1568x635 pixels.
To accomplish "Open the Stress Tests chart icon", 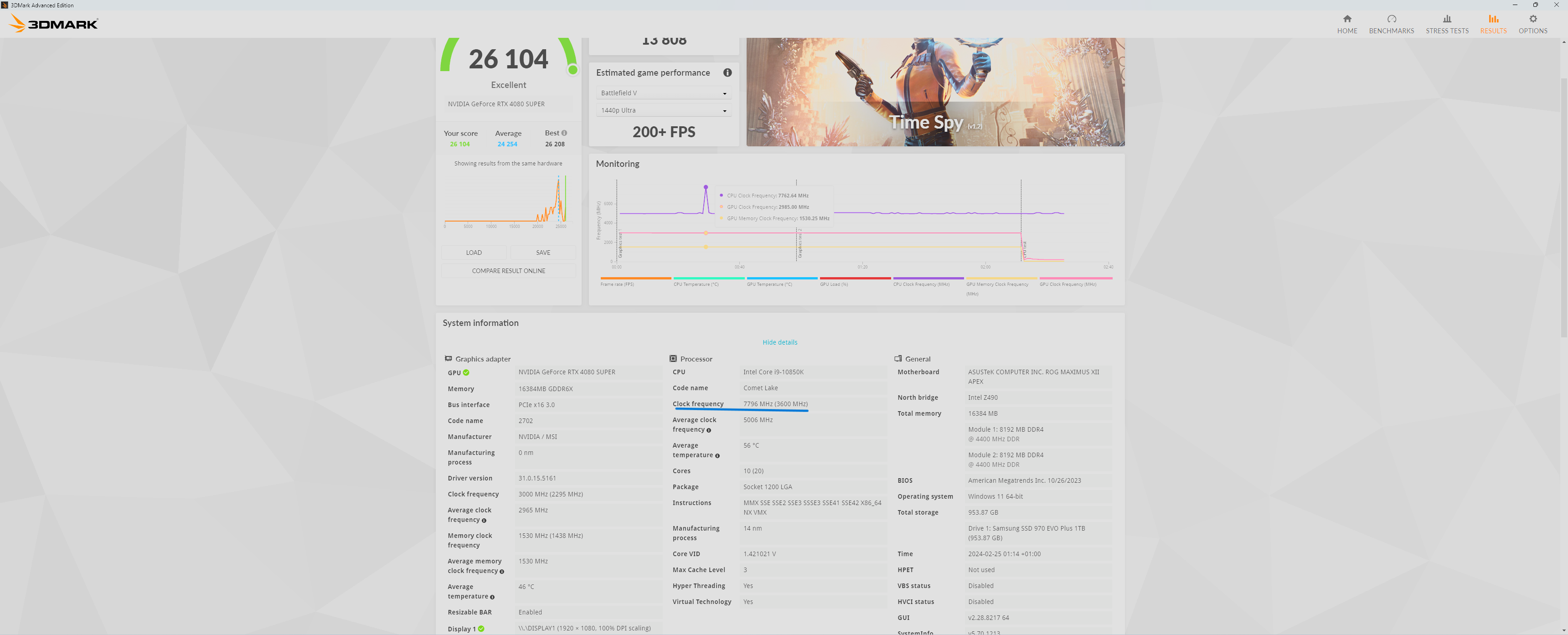I will 1446,19.
